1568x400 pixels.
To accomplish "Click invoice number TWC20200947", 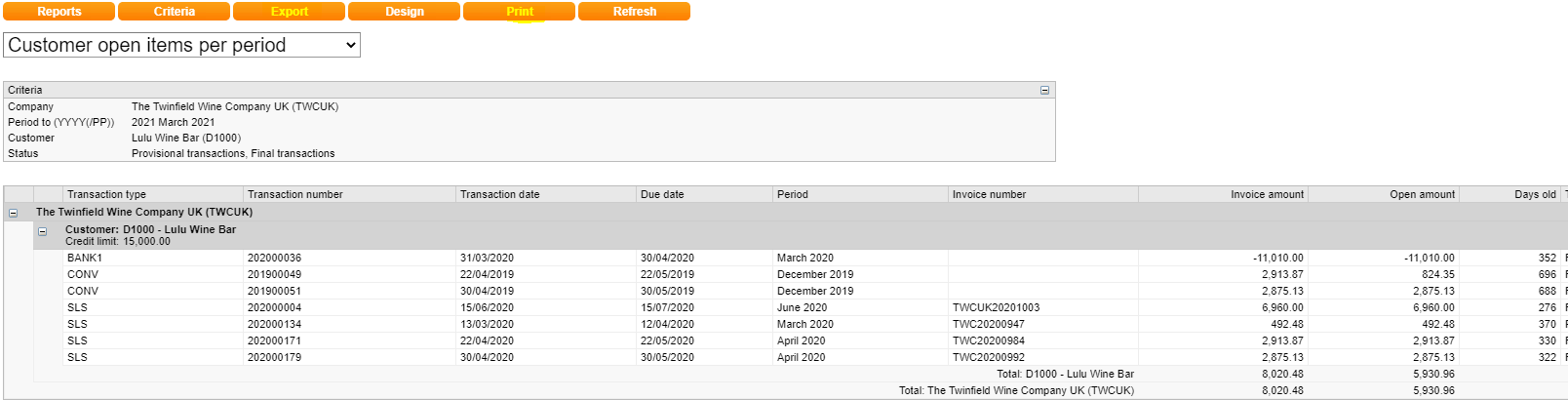I will (x=989, y=324).
